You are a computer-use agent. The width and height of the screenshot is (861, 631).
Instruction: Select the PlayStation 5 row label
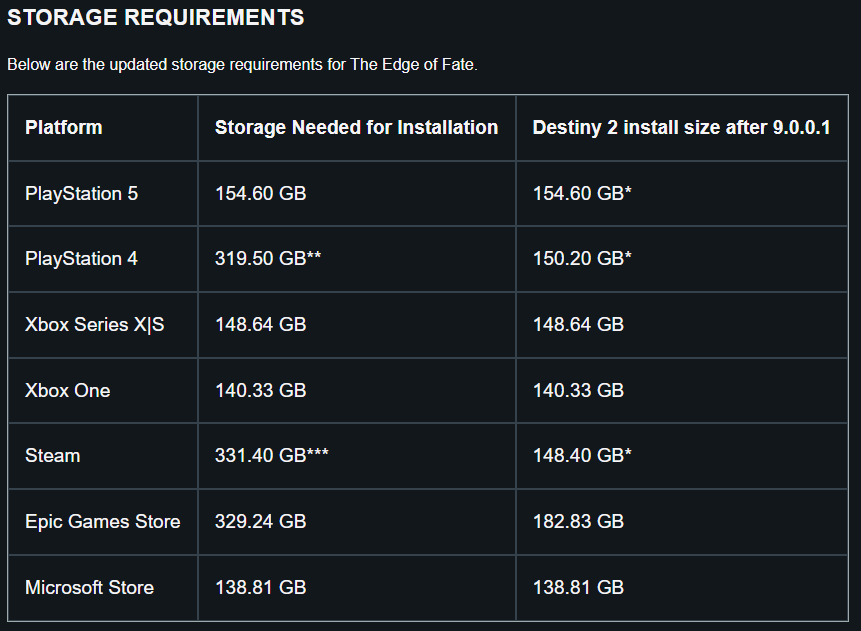point(81,193)
